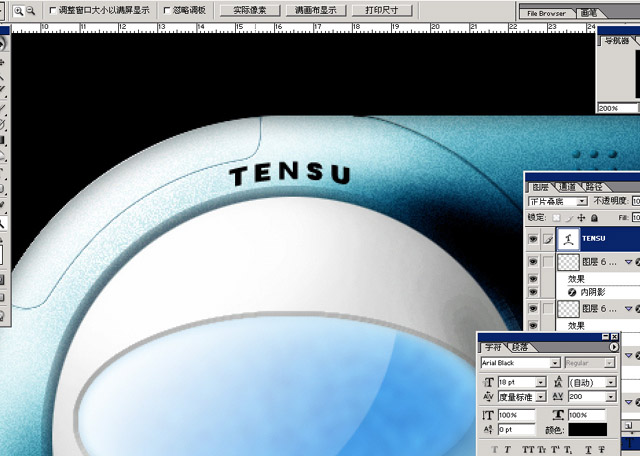Toggle small caps text style
640x456 pixels.
(542, 450)
